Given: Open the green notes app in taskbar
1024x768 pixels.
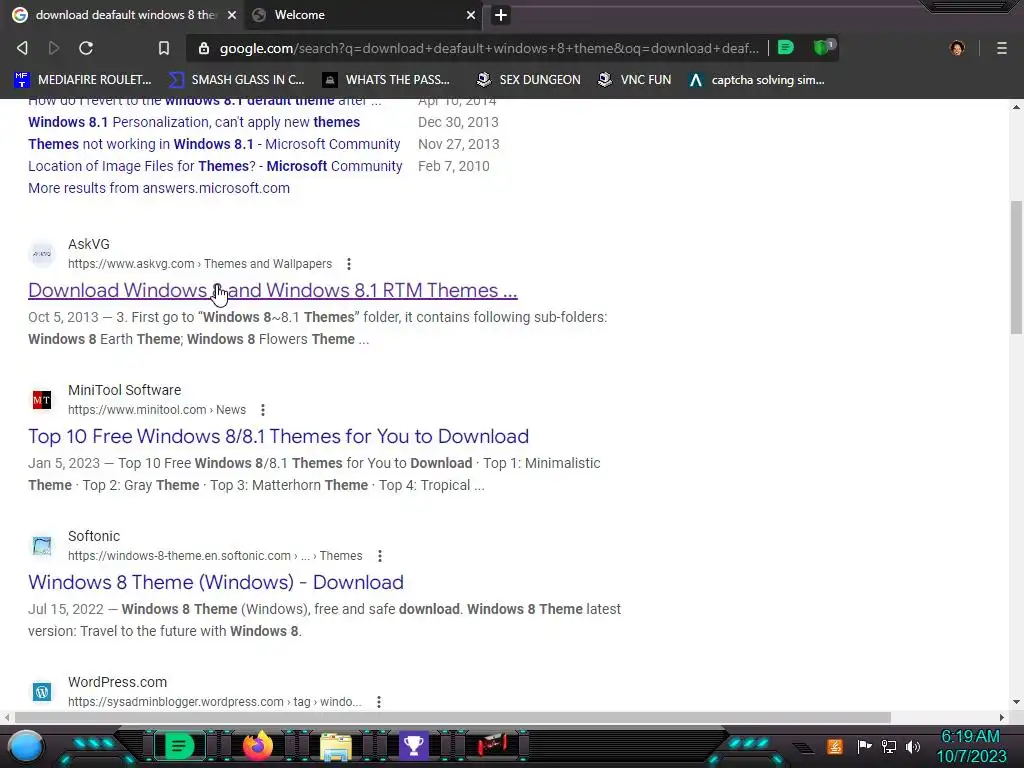Looking at the screenshot, I should [x=179, y=746].
